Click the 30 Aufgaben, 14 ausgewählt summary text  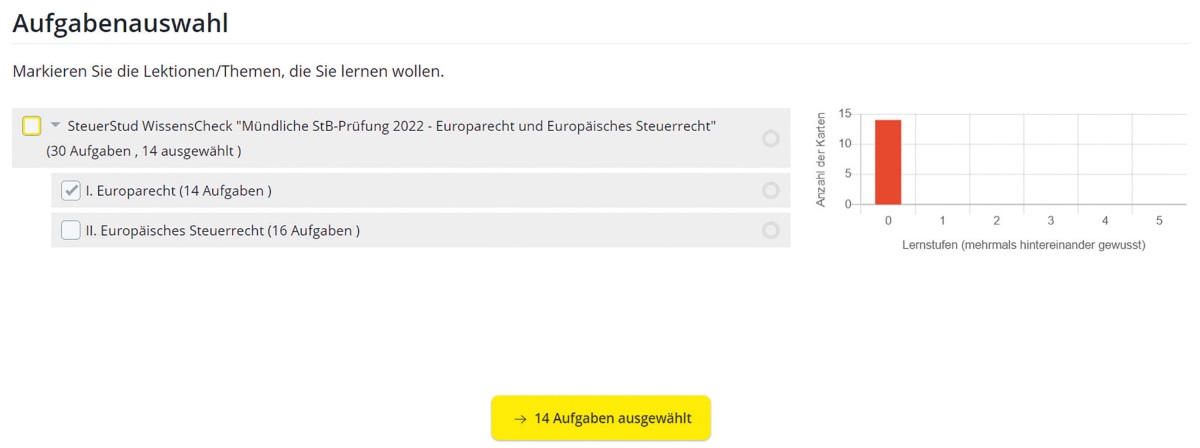[143, 151]
